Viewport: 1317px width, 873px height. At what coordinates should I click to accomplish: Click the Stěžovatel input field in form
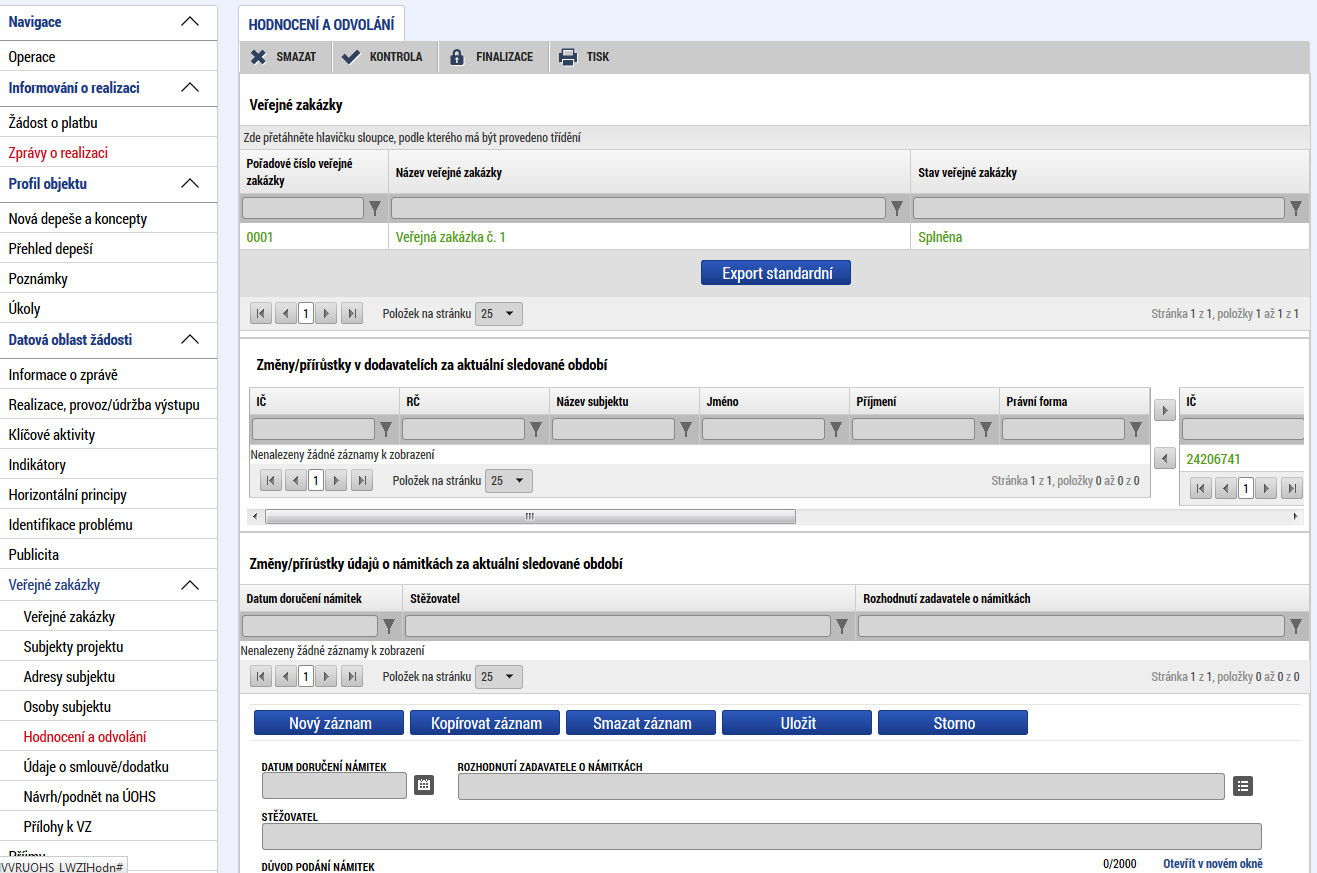click(761, 836)
